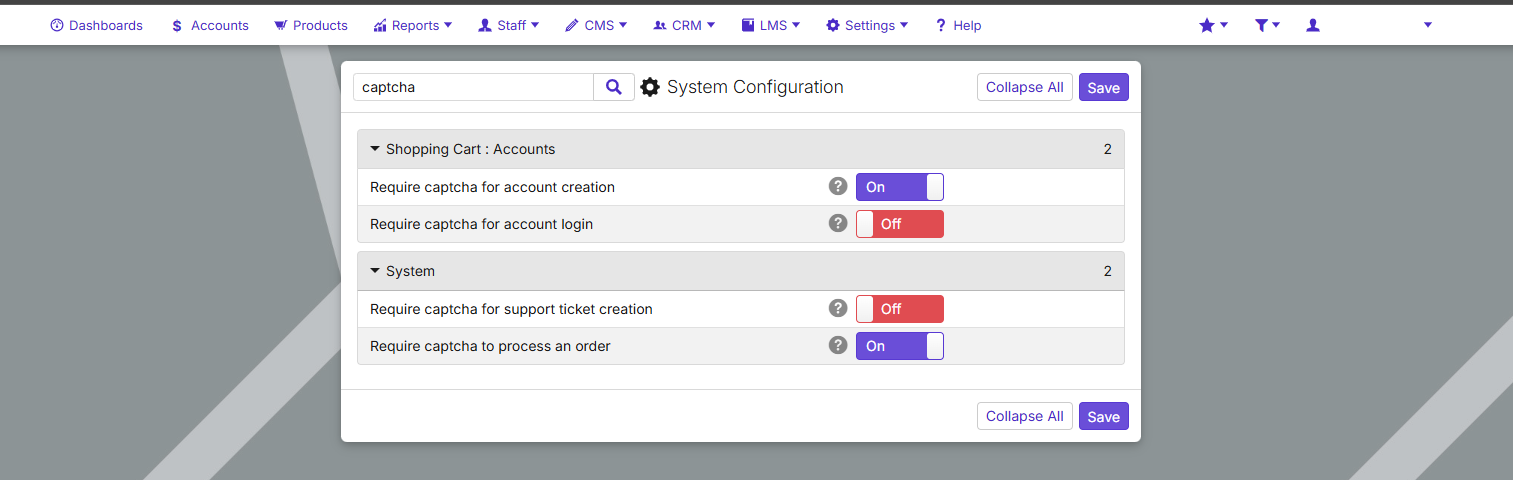This screenshot has width=1513, height=480.
Task: Open the LMS dropdown menu
Action: pos(771,25)
